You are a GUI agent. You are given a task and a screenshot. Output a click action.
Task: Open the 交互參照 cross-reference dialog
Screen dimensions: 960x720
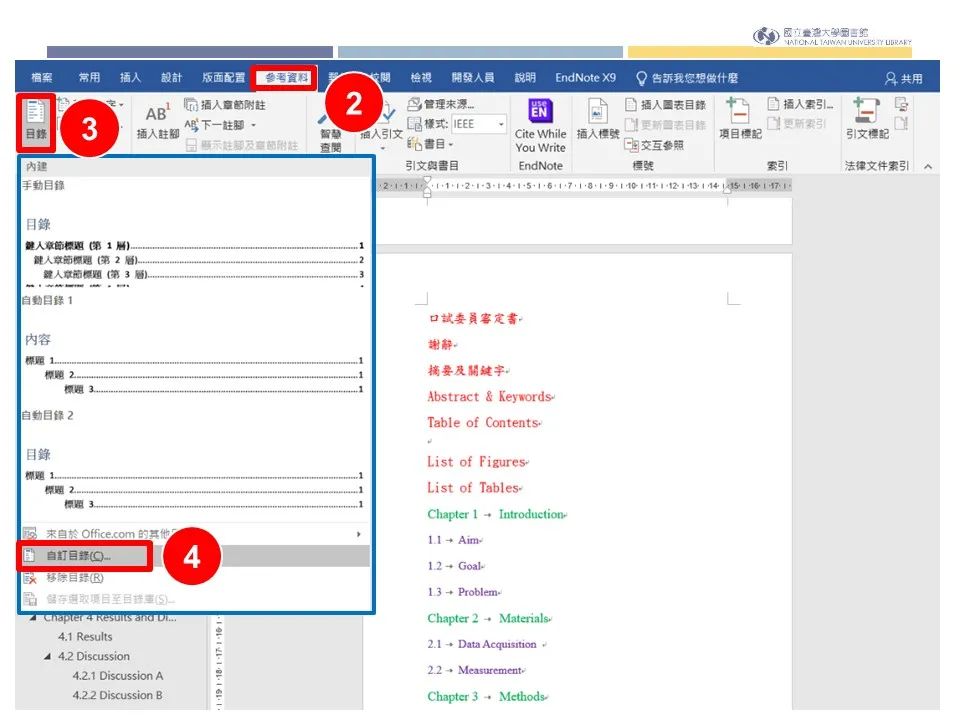click(656, 146)
